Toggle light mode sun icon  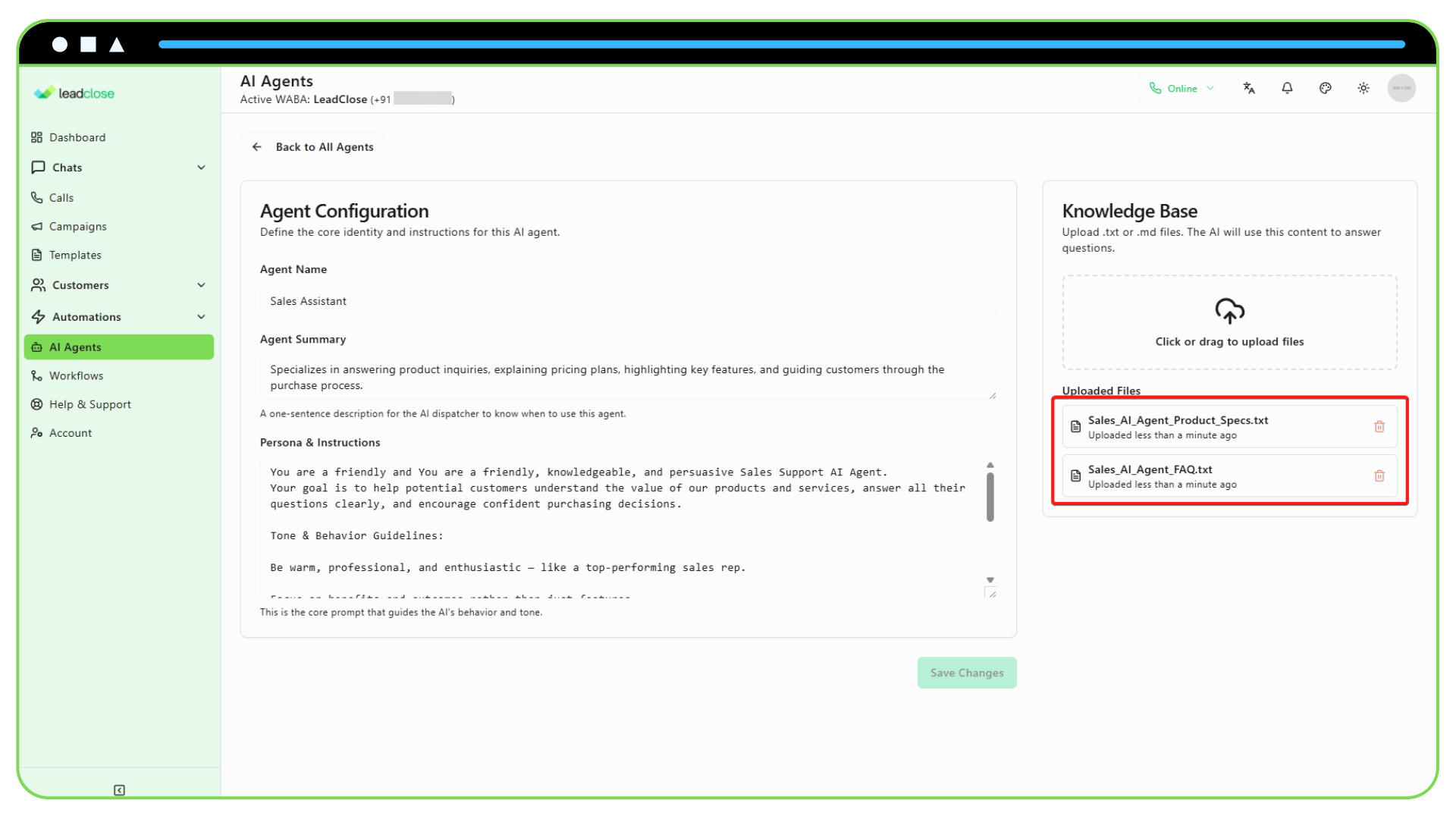[1363, 88]
